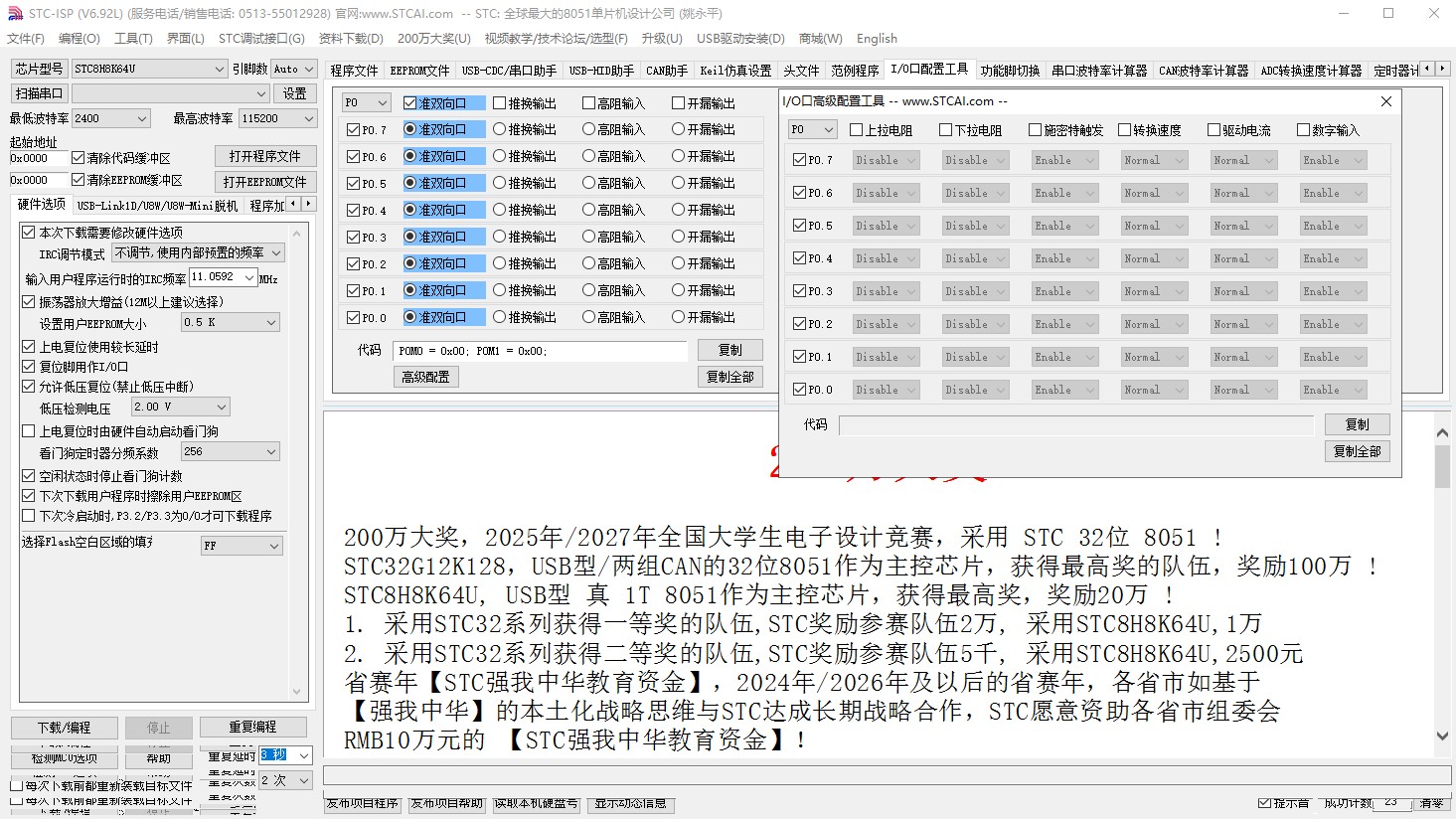The width and height of the screenshot is (1456, 819).
Task: Open the 文件(F) menu
Action: tap(26, 39)
